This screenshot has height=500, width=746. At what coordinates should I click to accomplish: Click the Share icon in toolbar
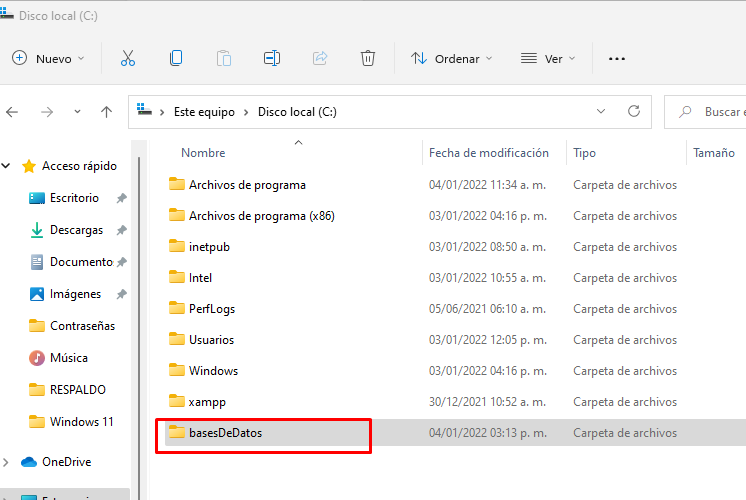(x=320, y=58)
